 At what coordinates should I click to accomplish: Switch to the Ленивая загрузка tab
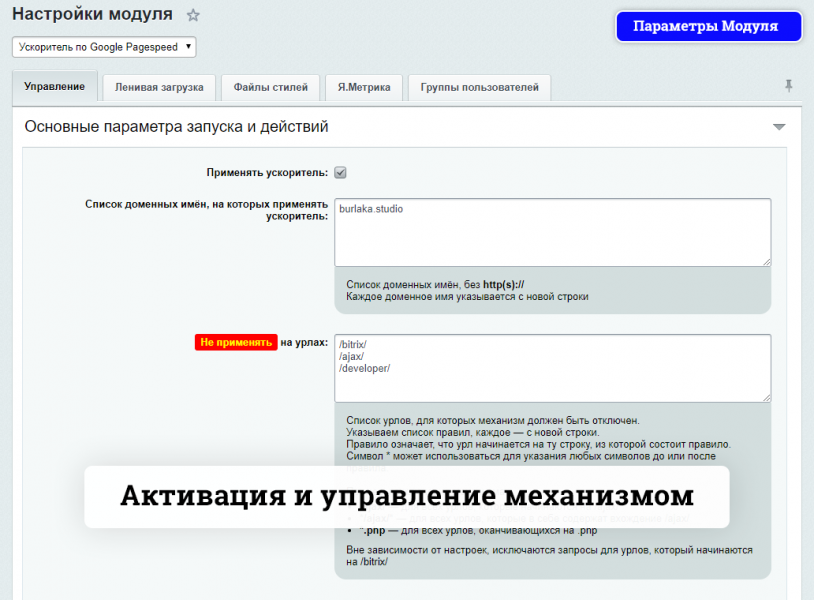coord(159,87)
